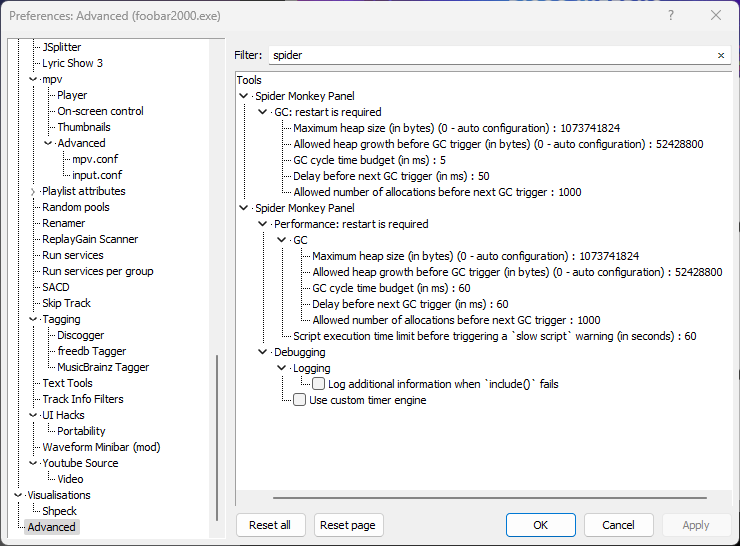Collapse the Visualisations node
Image resolution: width=740 pixels, height=546 pixels.
click(18, 495)
